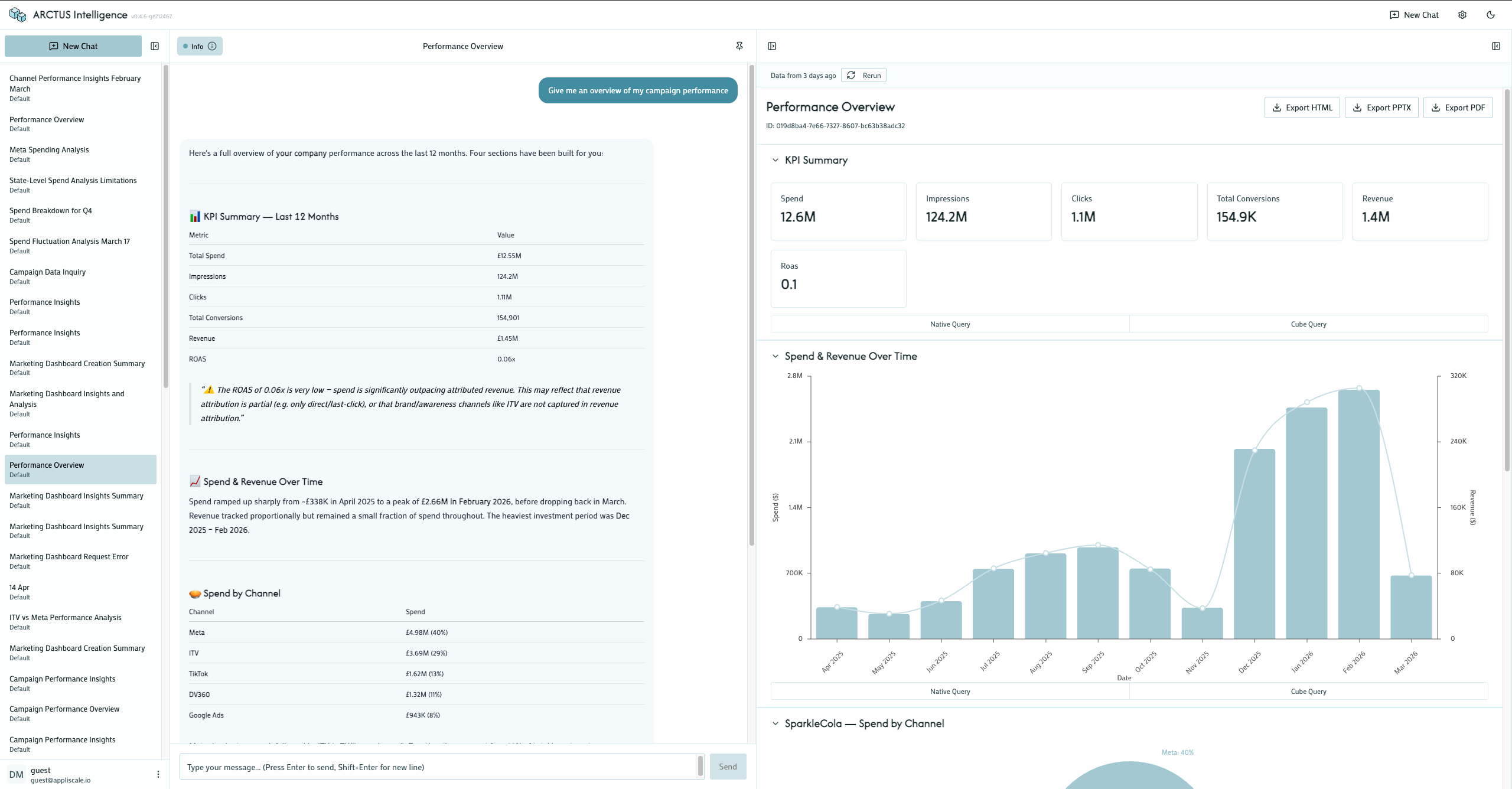The width and height of the screenshot is (1512, 789).
Task: Click the ITV channel row label
Action: (194, 653)
